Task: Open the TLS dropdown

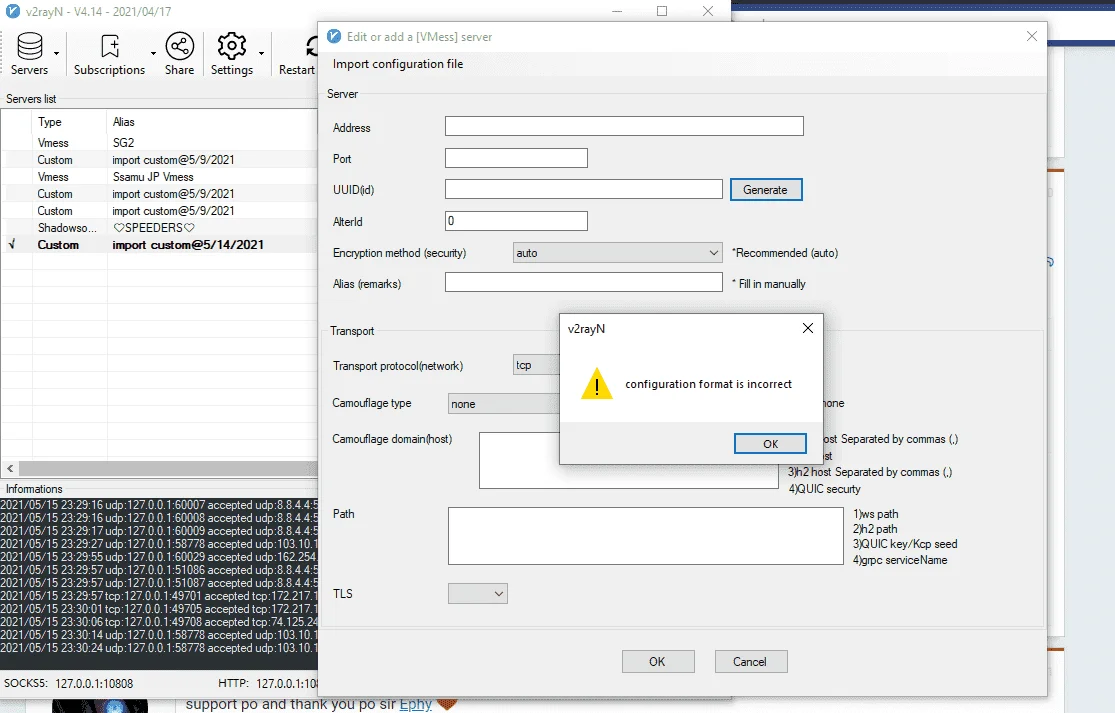Action: tap(478, 594)
